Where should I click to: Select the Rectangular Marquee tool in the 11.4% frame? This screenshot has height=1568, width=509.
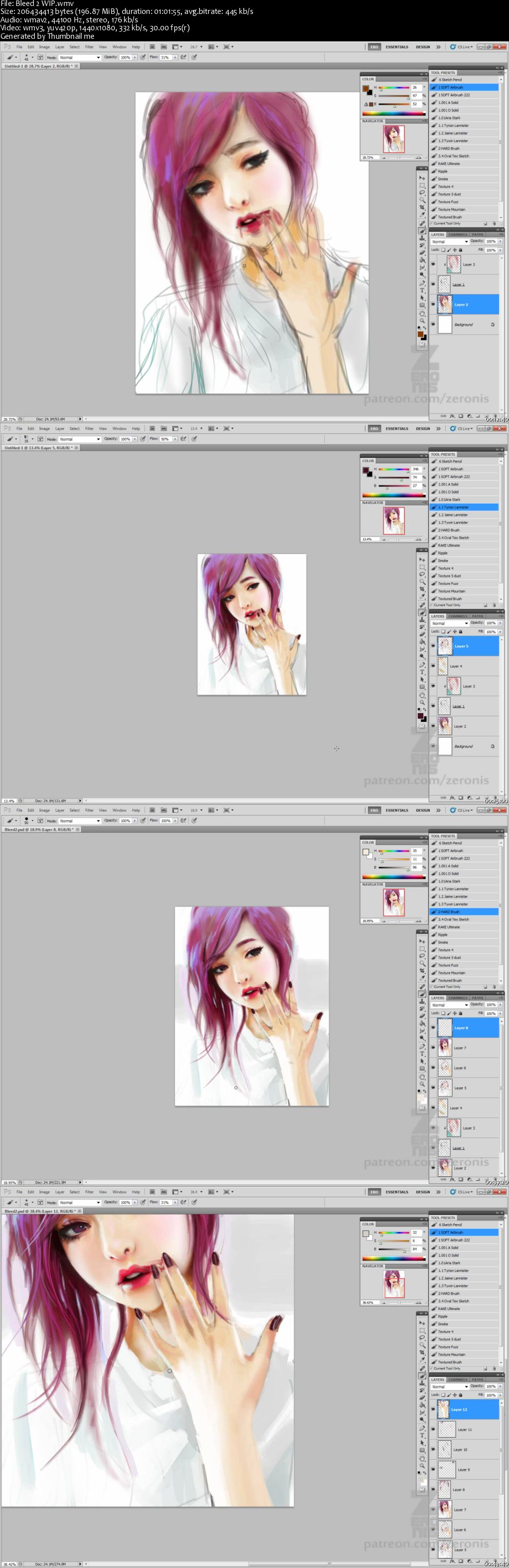click(422, 567)
